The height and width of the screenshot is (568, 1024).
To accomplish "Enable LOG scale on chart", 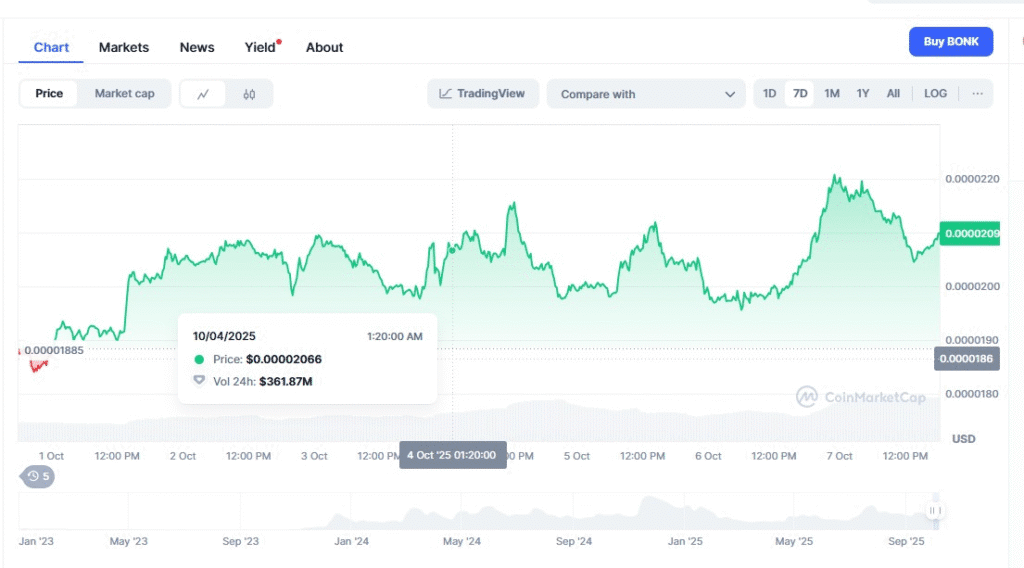I will coord(935,94).
